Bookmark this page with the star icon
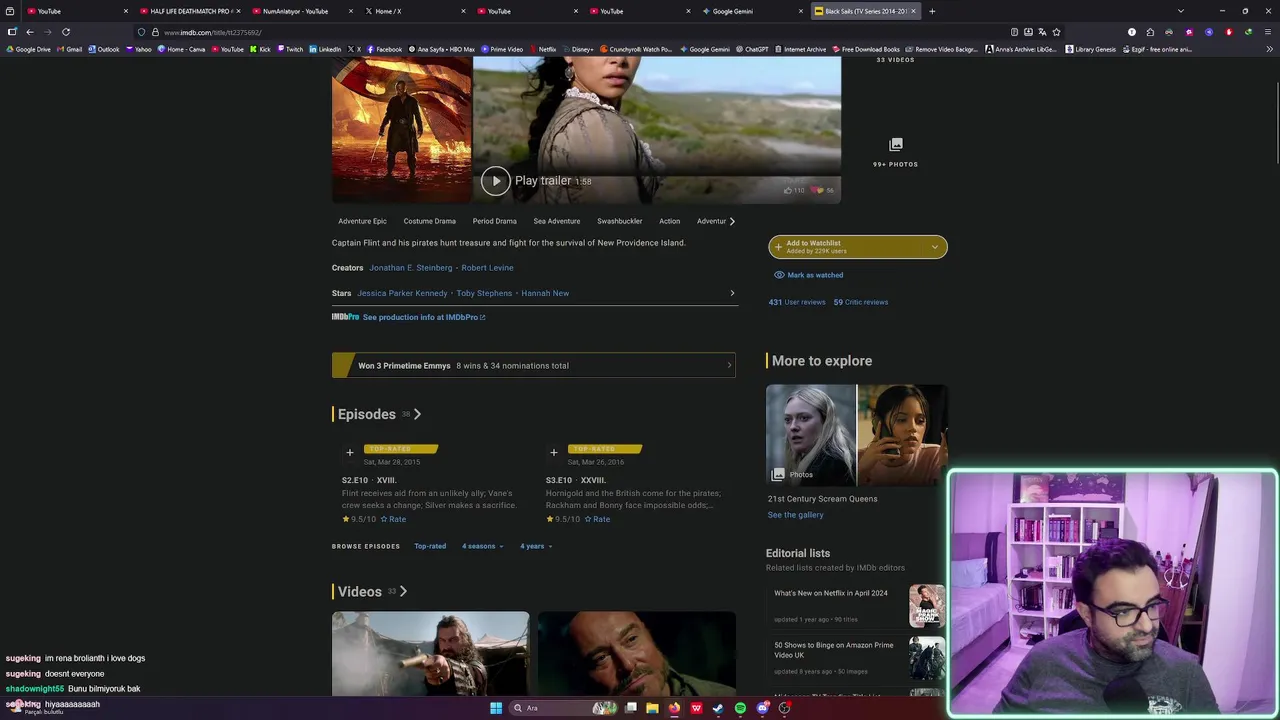1280x720 pixels. point(1056,32)
